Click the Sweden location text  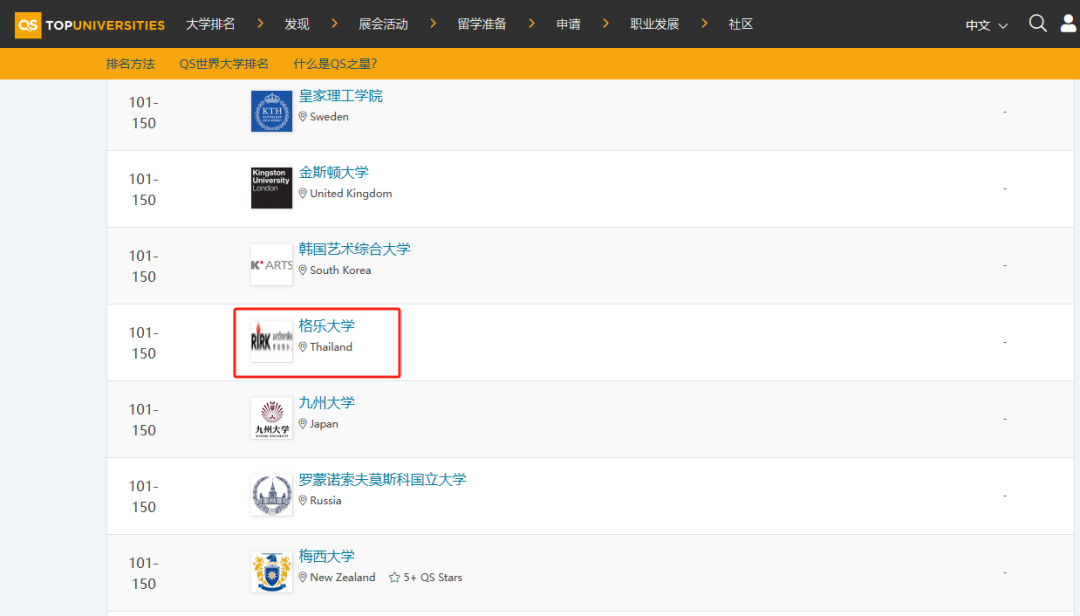tap(329, 117)
